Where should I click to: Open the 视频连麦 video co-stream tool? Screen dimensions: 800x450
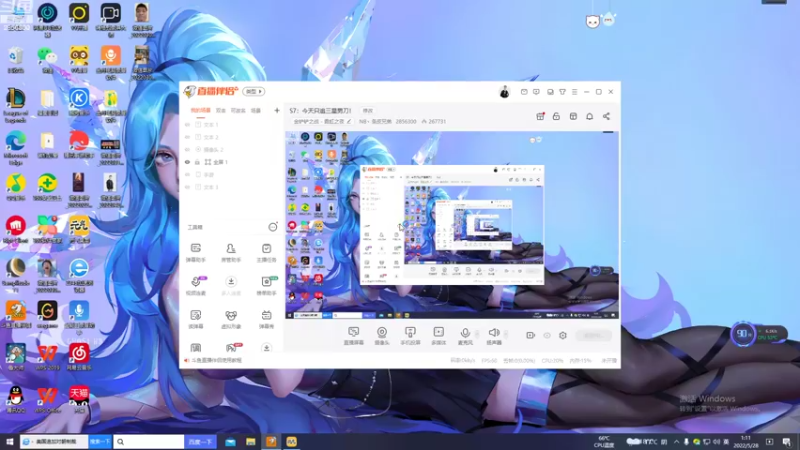click(195, 286)
